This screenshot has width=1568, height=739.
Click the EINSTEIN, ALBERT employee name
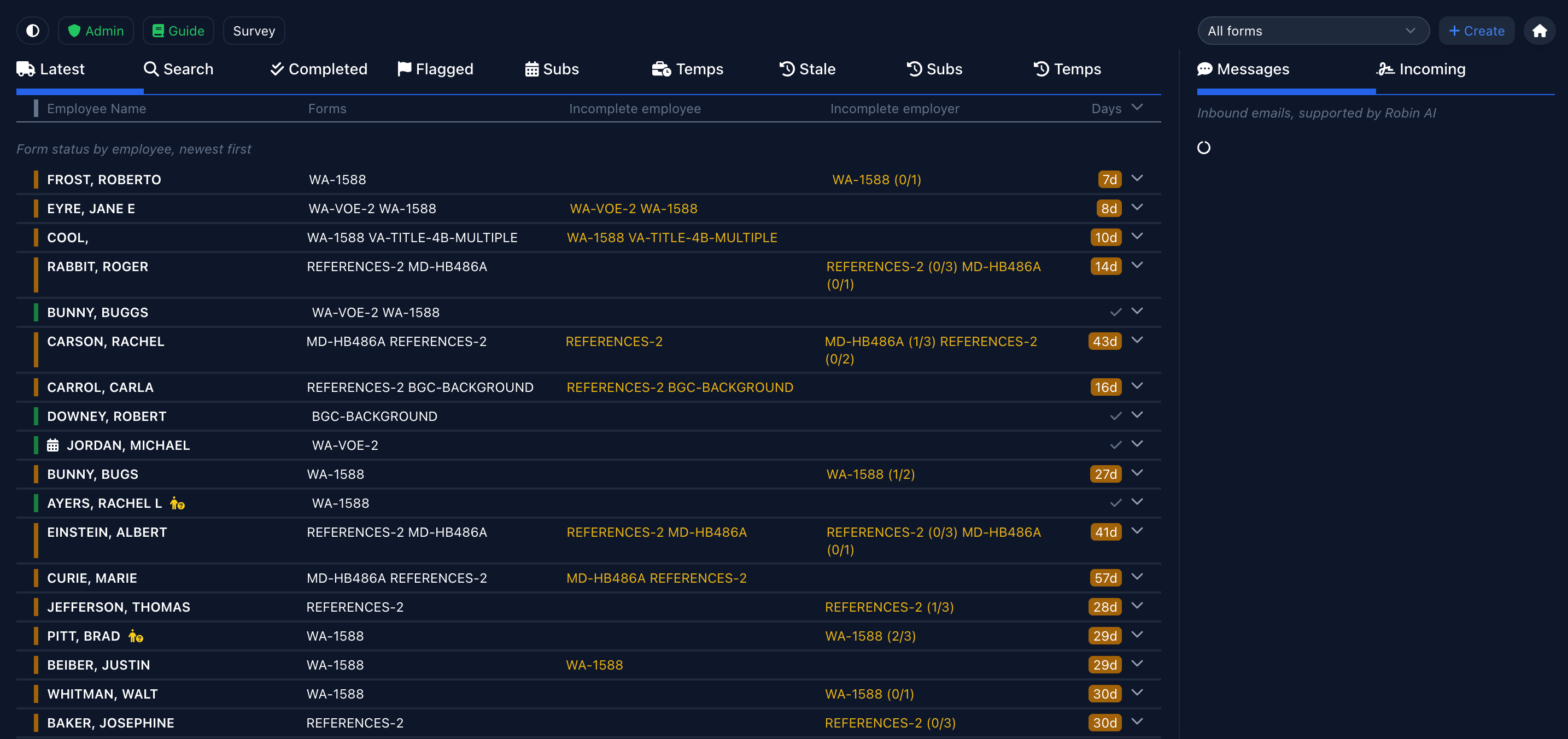click(x=107, y=532)
